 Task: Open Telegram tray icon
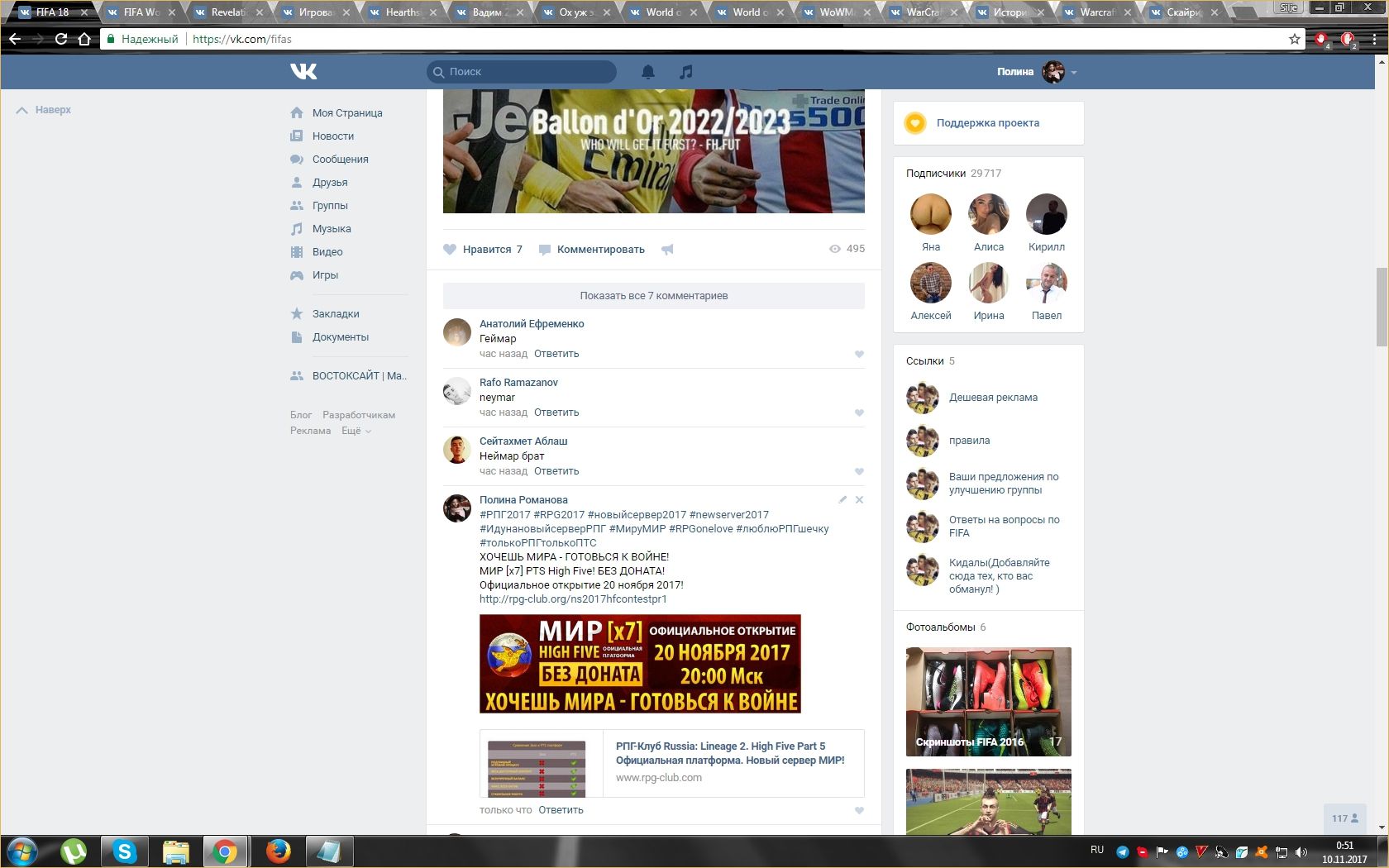point(1122,852)
